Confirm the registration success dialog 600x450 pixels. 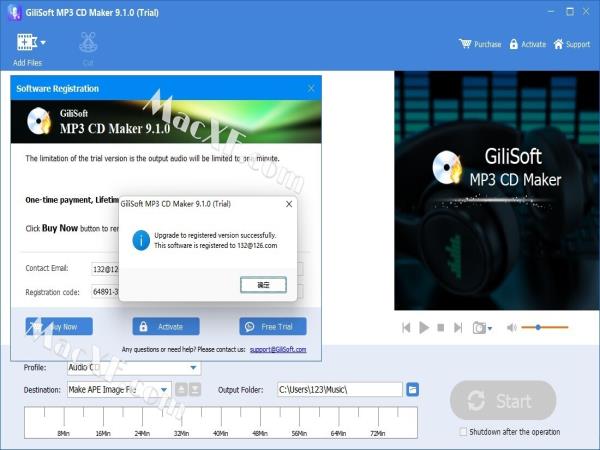coord(263,285)
